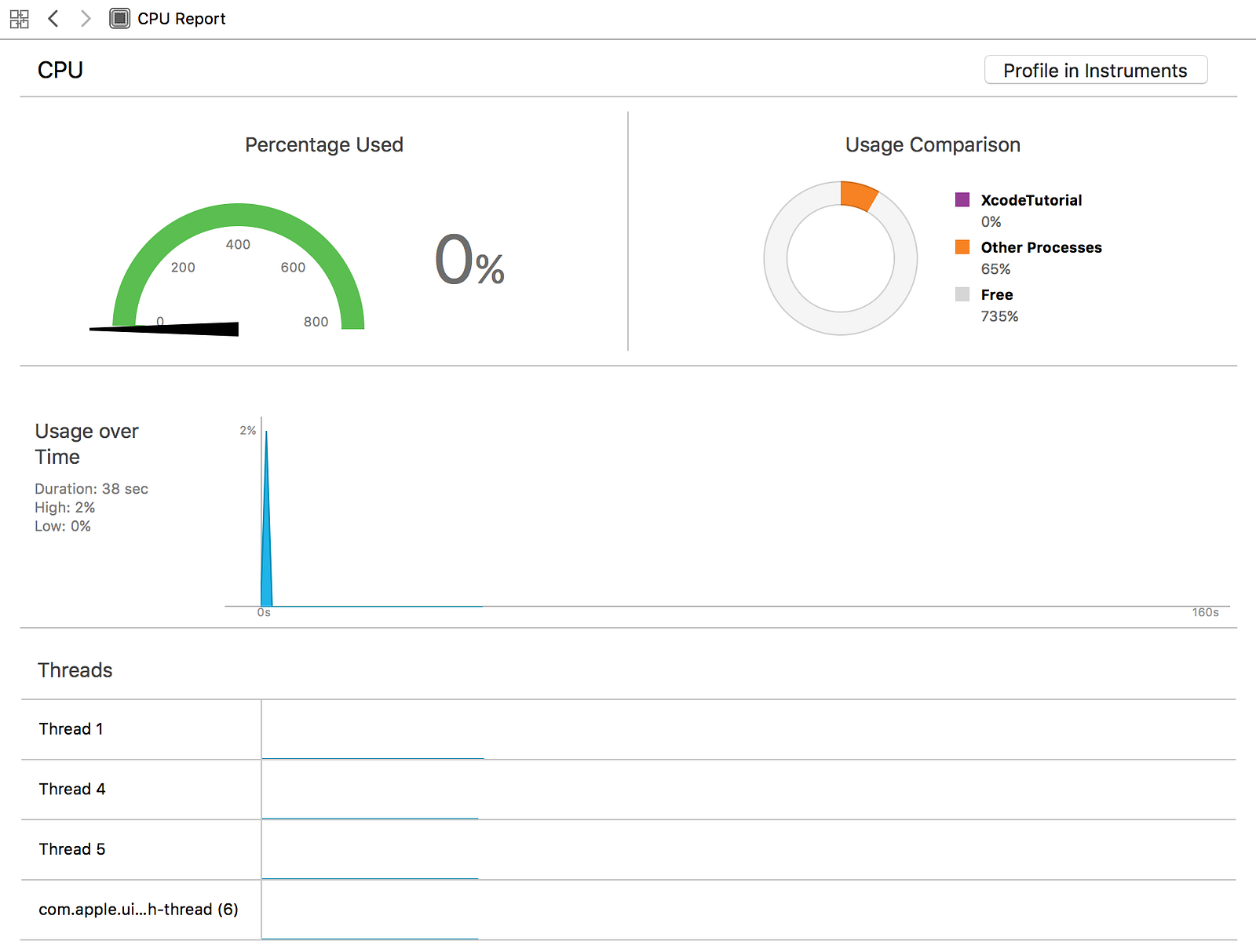This screenshot has height=952, width=1256.
Task: Open the related items grid icon
Action: pyautogui.click(x=20, y=19)
